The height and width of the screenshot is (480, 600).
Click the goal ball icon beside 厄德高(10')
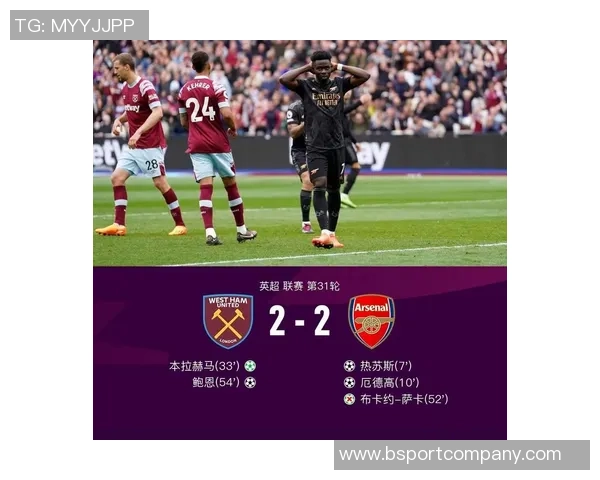tap(349, 382)
